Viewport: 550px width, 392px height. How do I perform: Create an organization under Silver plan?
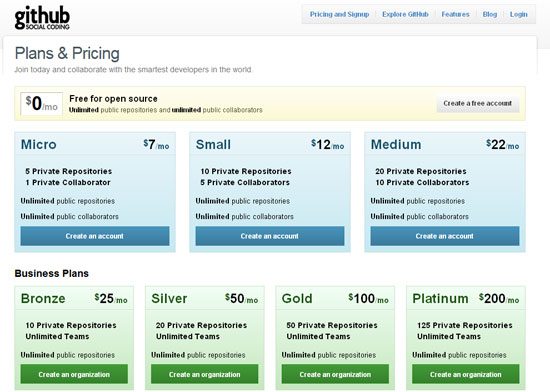[x=204, y=374]
